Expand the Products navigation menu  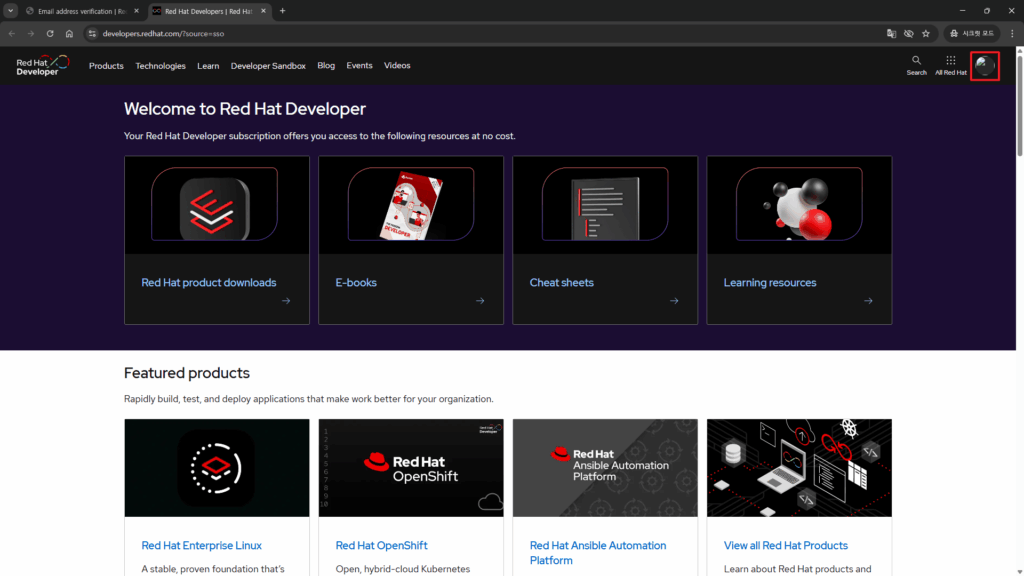[x=106, y=66]
